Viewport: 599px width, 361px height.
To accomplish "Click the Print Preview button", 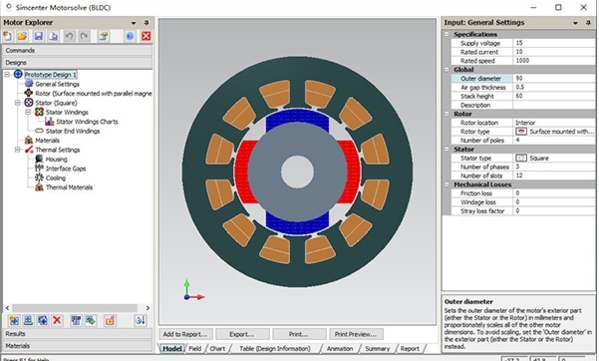I will pos(356,334).
